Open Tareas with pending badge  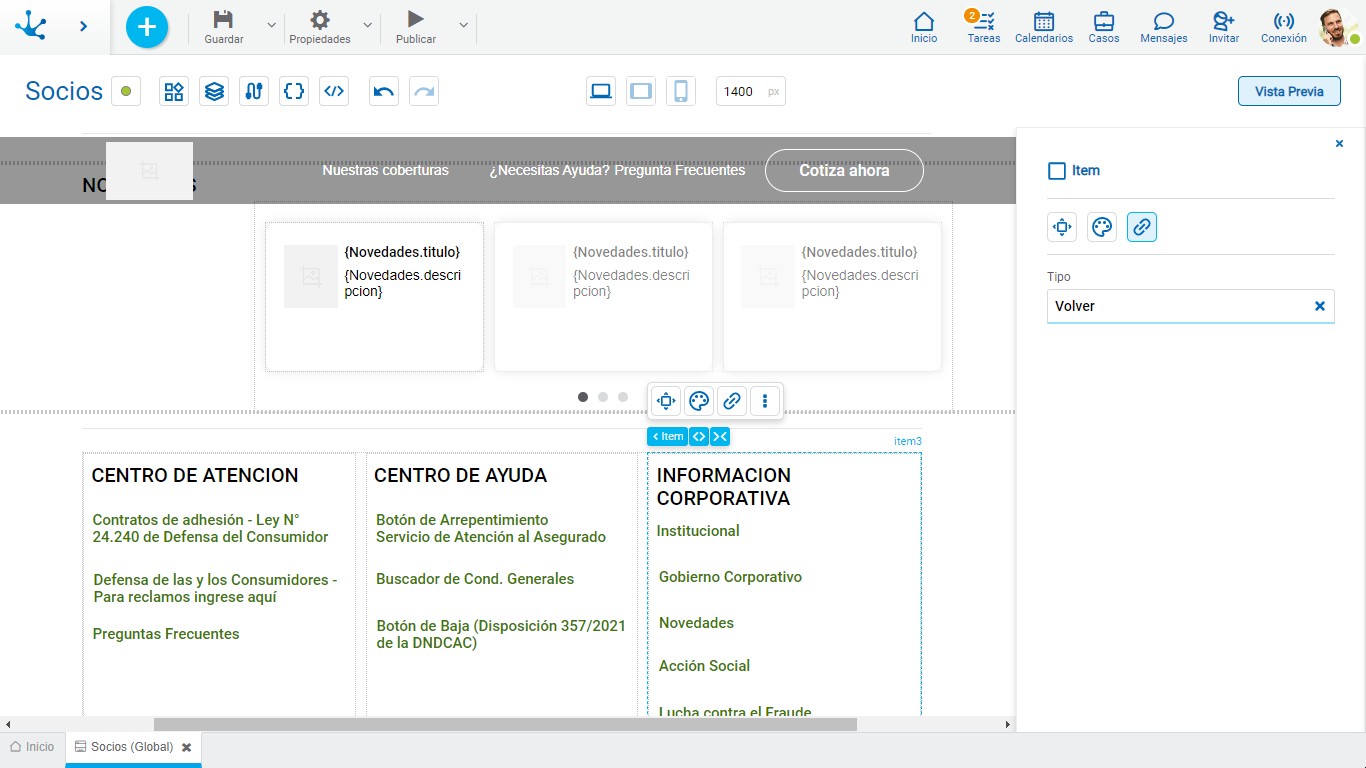984,21
